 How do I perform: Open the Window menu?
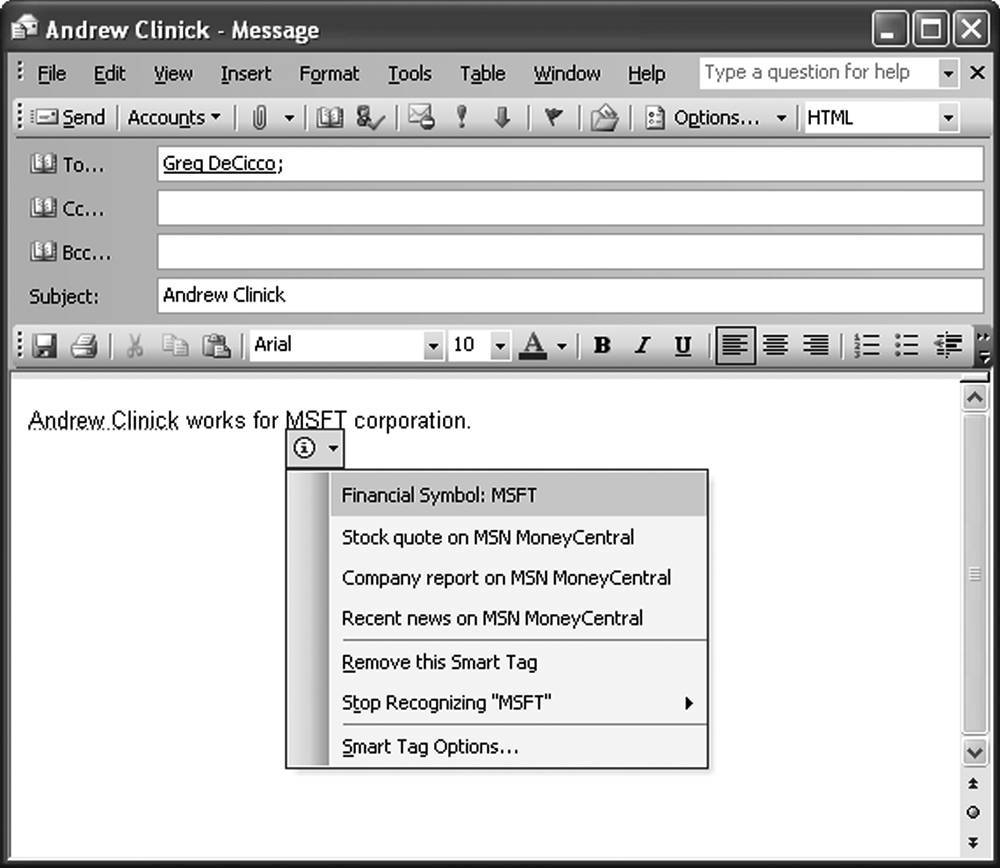[567, 74]
